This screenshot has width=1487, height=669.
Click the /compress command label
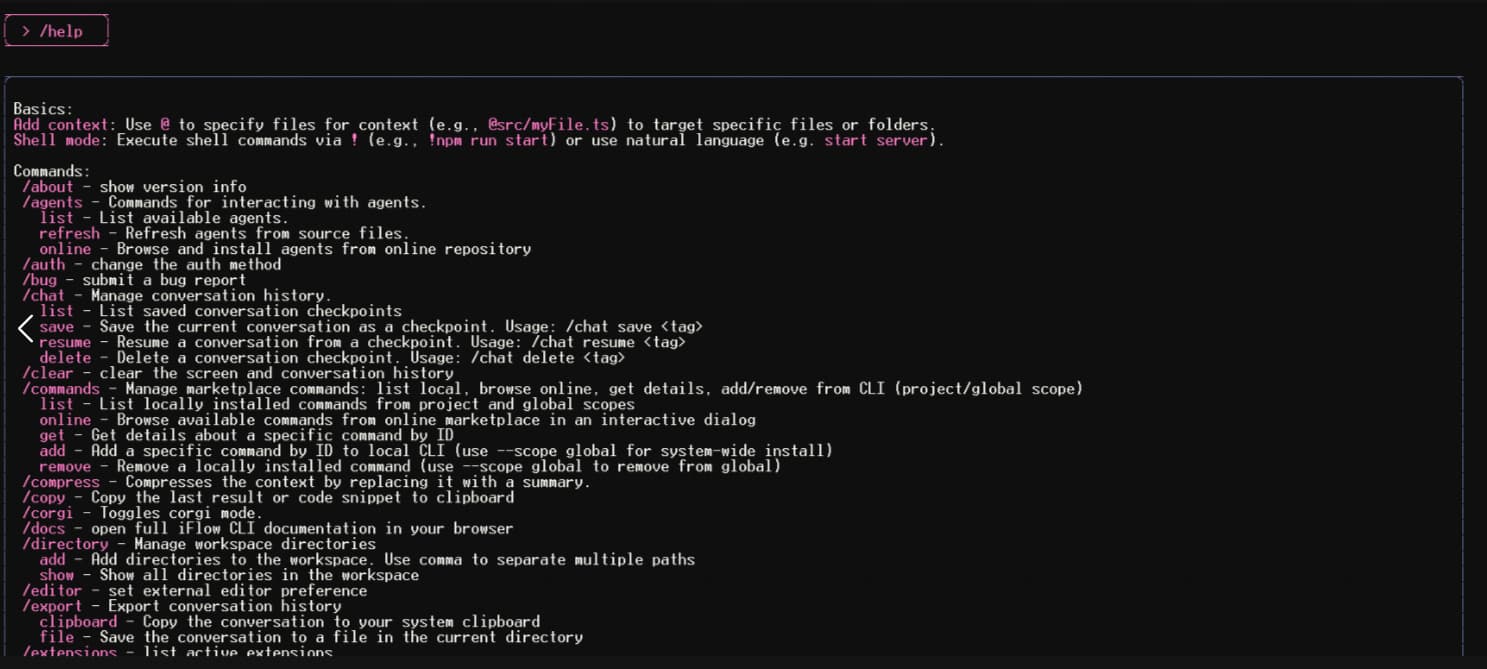tap(61, 482)
